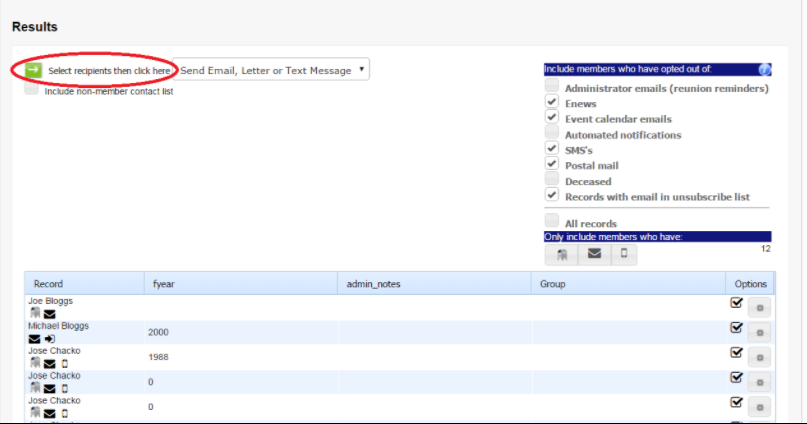Open options gear button for Michael Bloggs
Viewport: 807px width, 424px height.
tap(759, 332)
